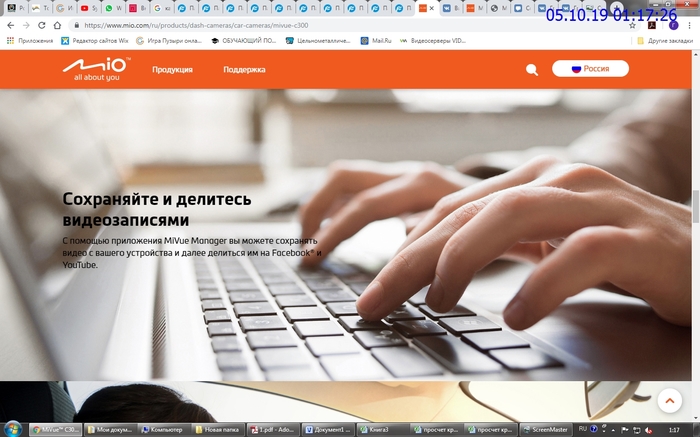The image size is (700, 437).
Task: View site info via the padlock icon
Action: coord(77,25)
